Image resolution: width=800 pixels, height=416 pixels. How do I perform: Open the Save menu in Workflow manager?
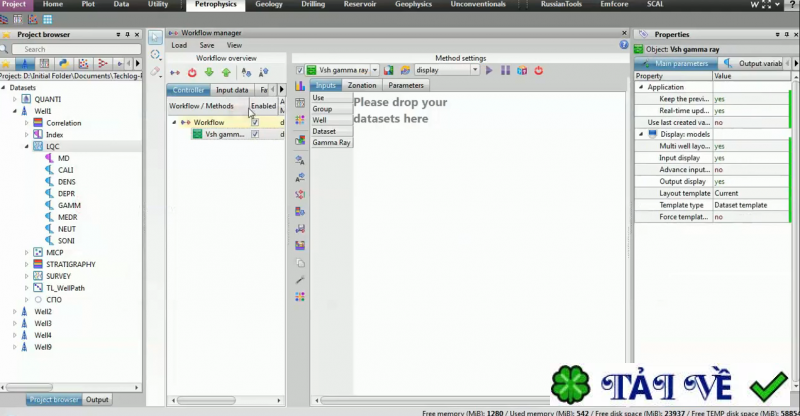[207, 45]
